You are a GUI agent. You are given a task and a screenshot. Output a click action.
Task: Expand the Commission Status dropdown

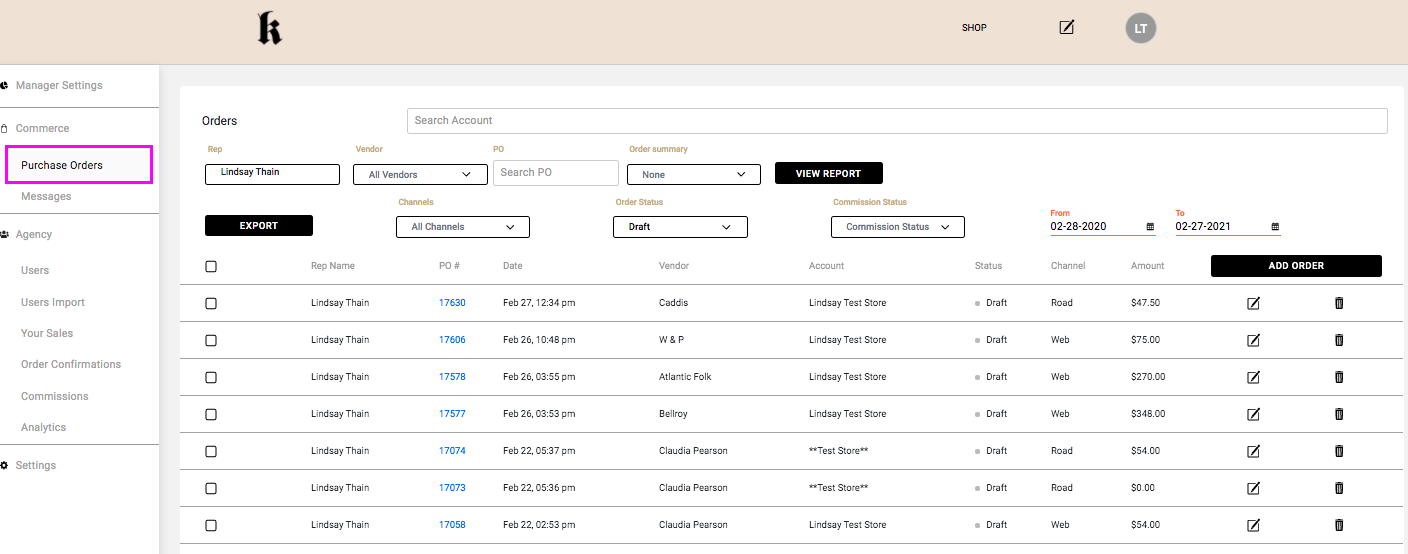tap(897, 227)
